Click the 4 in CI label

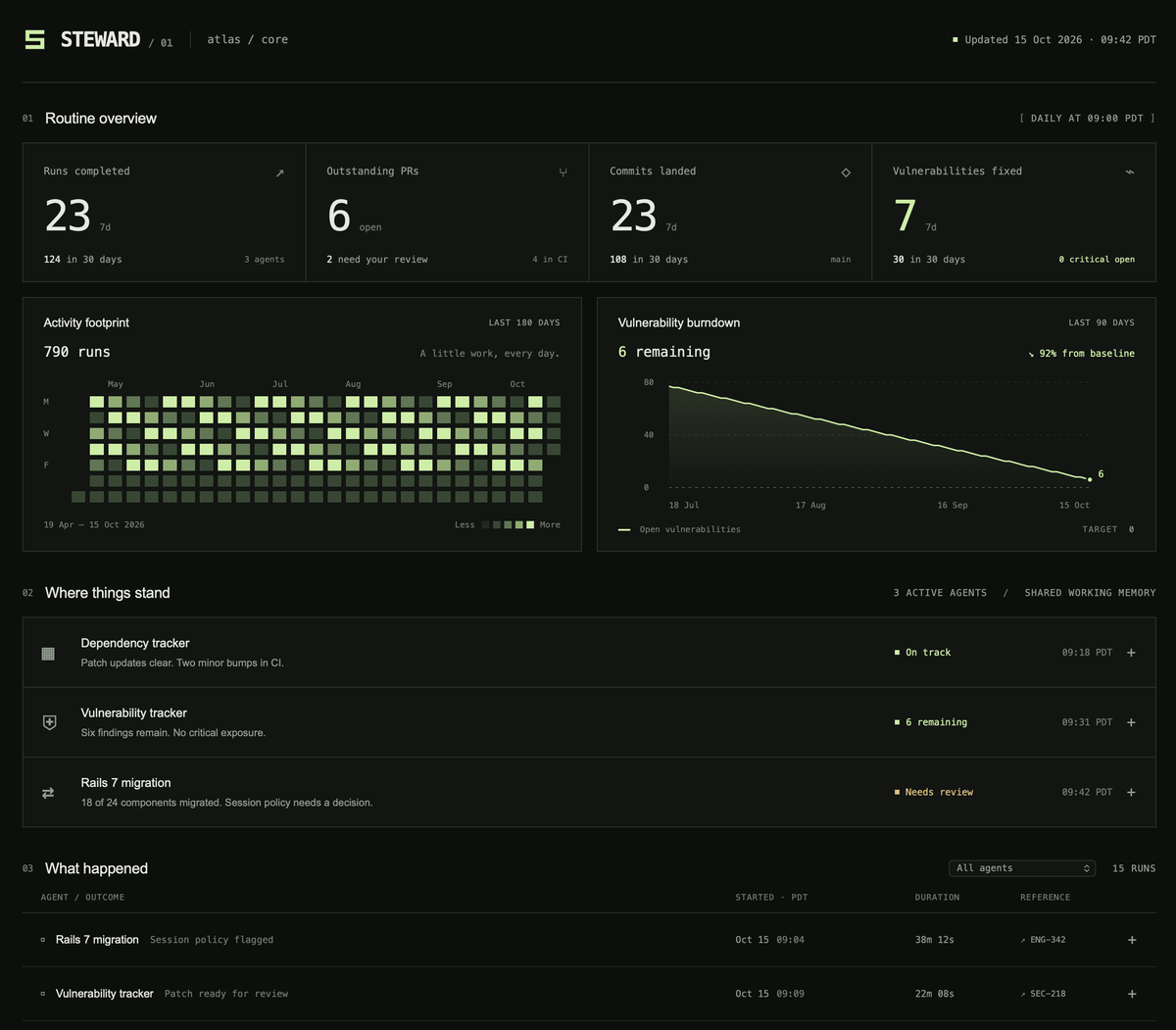pos(550,260)
